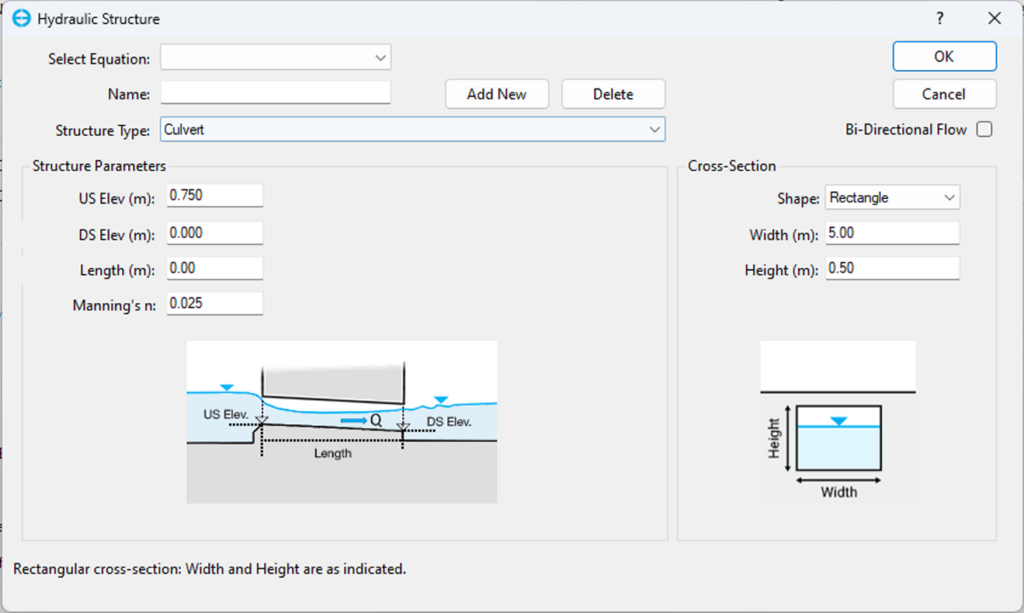This screenshot has height=613, width=1024.
Task: Edit the cross-section Width (m) field
Action: click(892, 234)
